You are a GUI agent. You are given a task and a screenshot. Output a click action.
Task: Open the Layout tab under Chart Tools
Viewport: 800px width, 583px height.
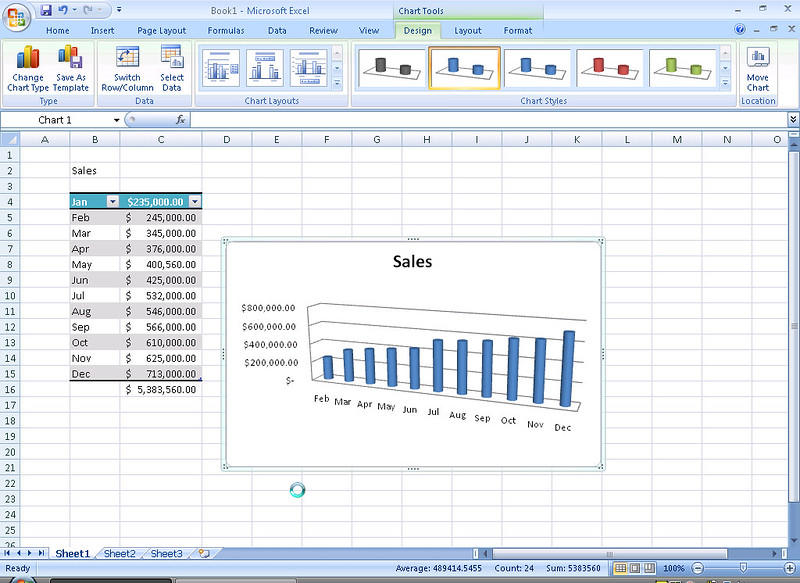(x=467, y=31)
